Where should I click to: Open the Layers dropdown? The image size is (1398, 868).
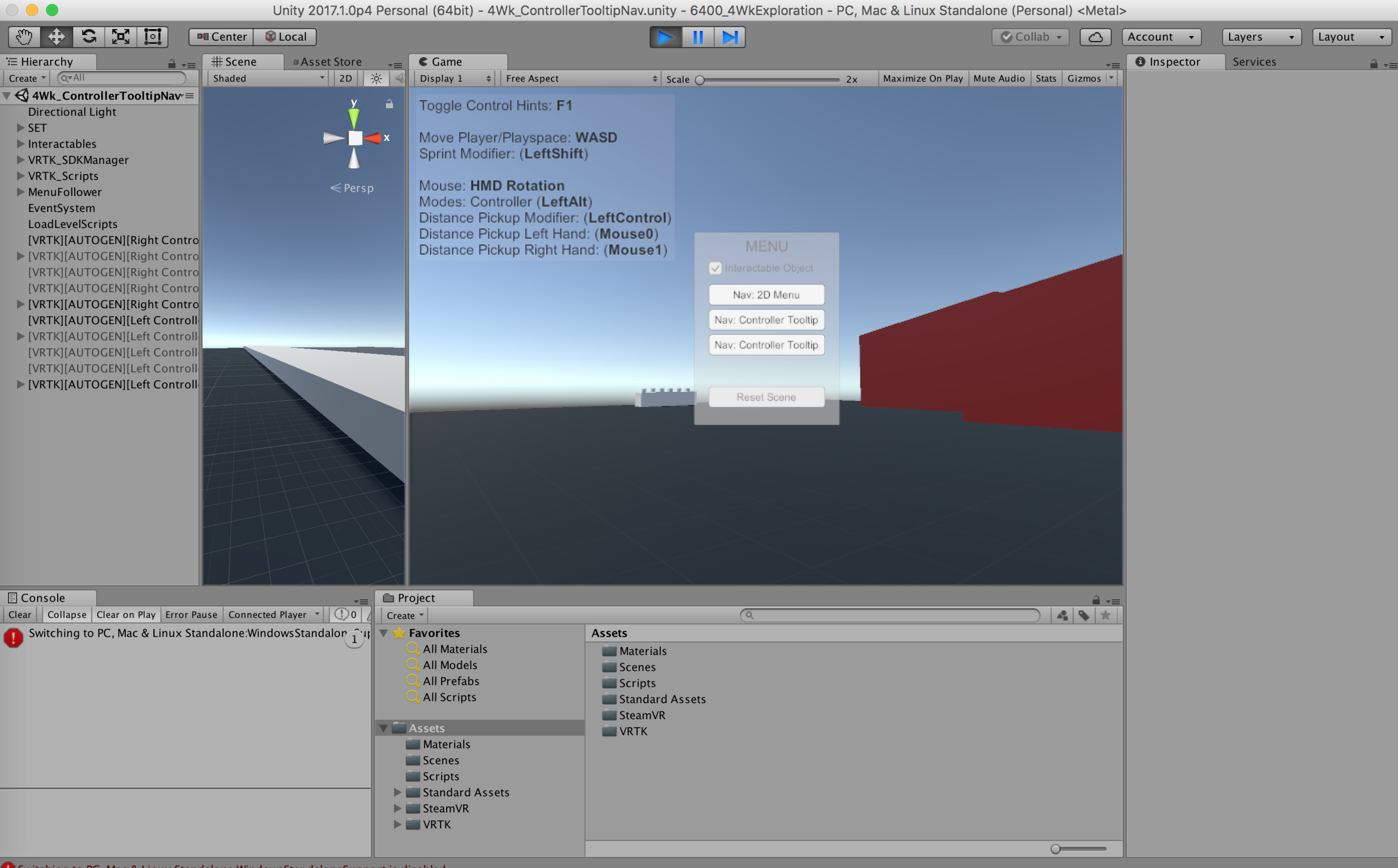point(1262,37)
